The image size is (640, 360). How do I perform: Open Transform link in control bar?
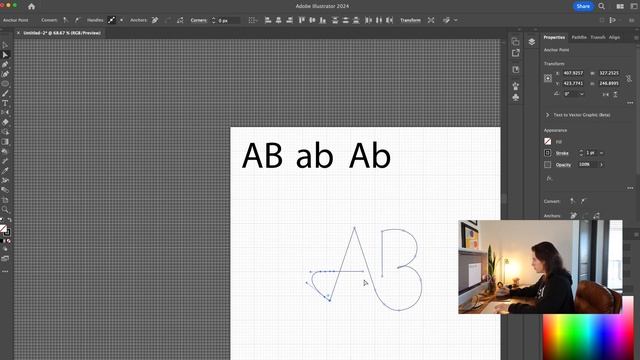tap(410, 20)
